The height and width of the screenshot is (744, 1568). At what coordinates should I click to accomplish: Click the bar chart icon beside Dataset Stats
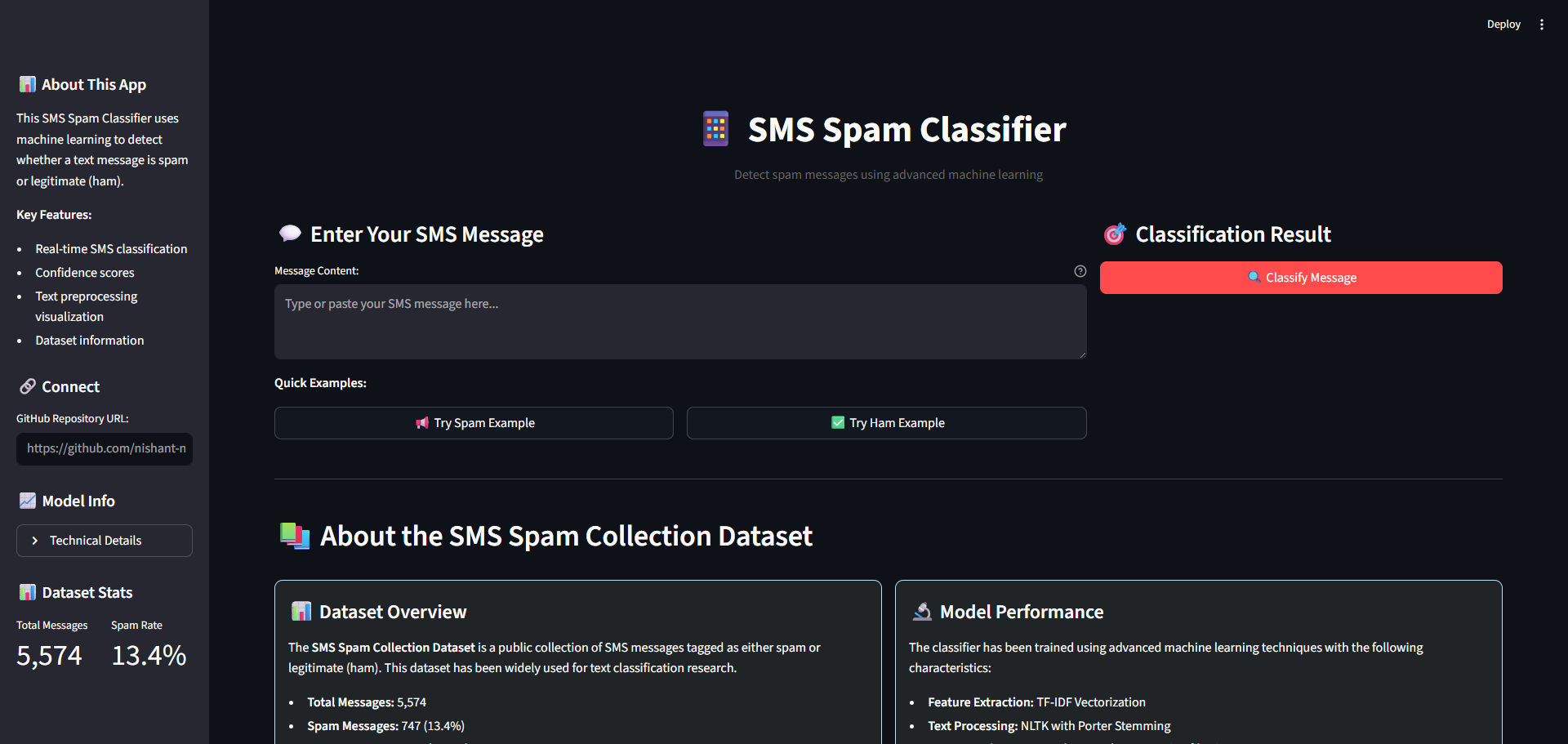[x=28, y=591]
